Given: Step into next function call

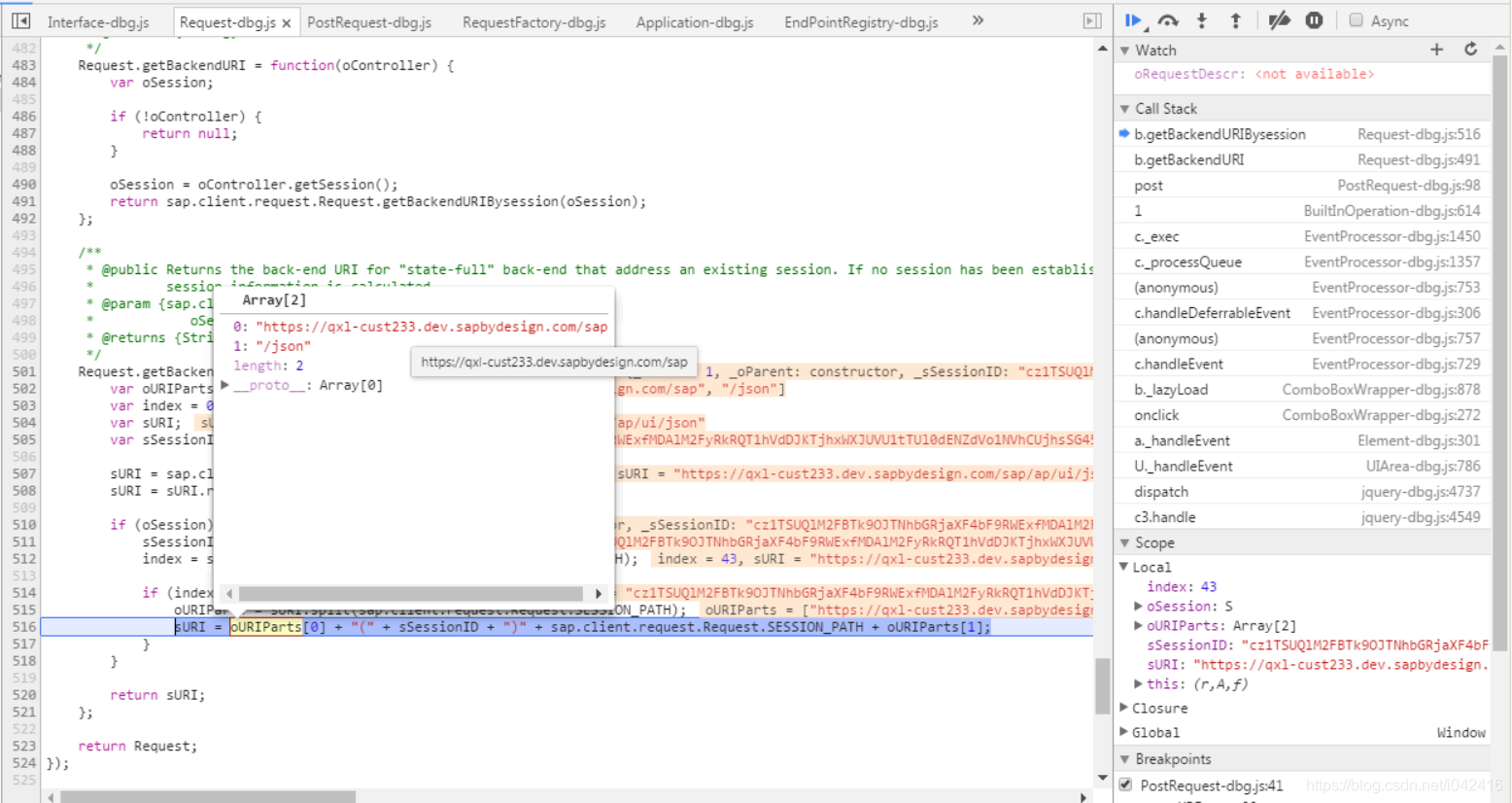Looking at the screenshot, I should point(1202,20).
